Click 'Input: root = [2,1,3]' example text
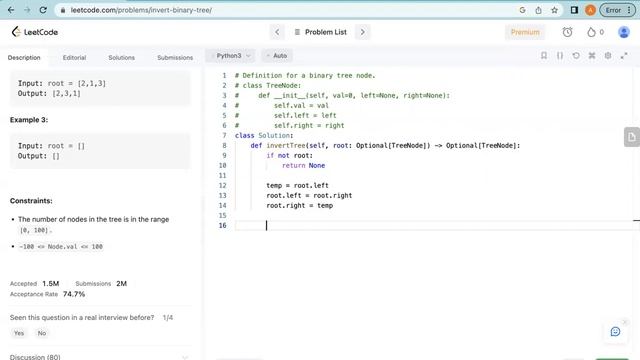This screenshot has height=360, width=640. coord(62,83)
